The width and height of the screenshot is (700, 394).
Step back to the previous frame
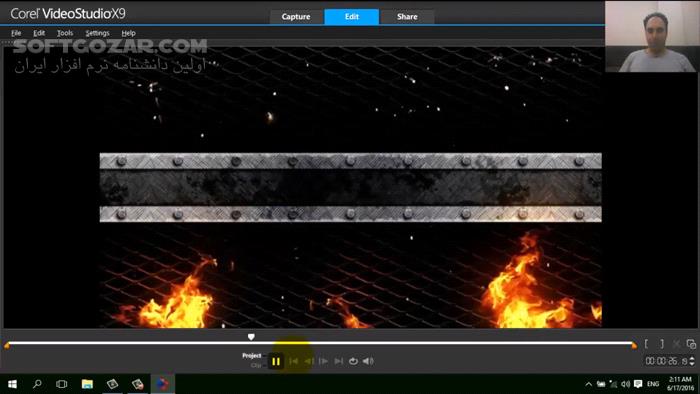[x=308, y=361]
